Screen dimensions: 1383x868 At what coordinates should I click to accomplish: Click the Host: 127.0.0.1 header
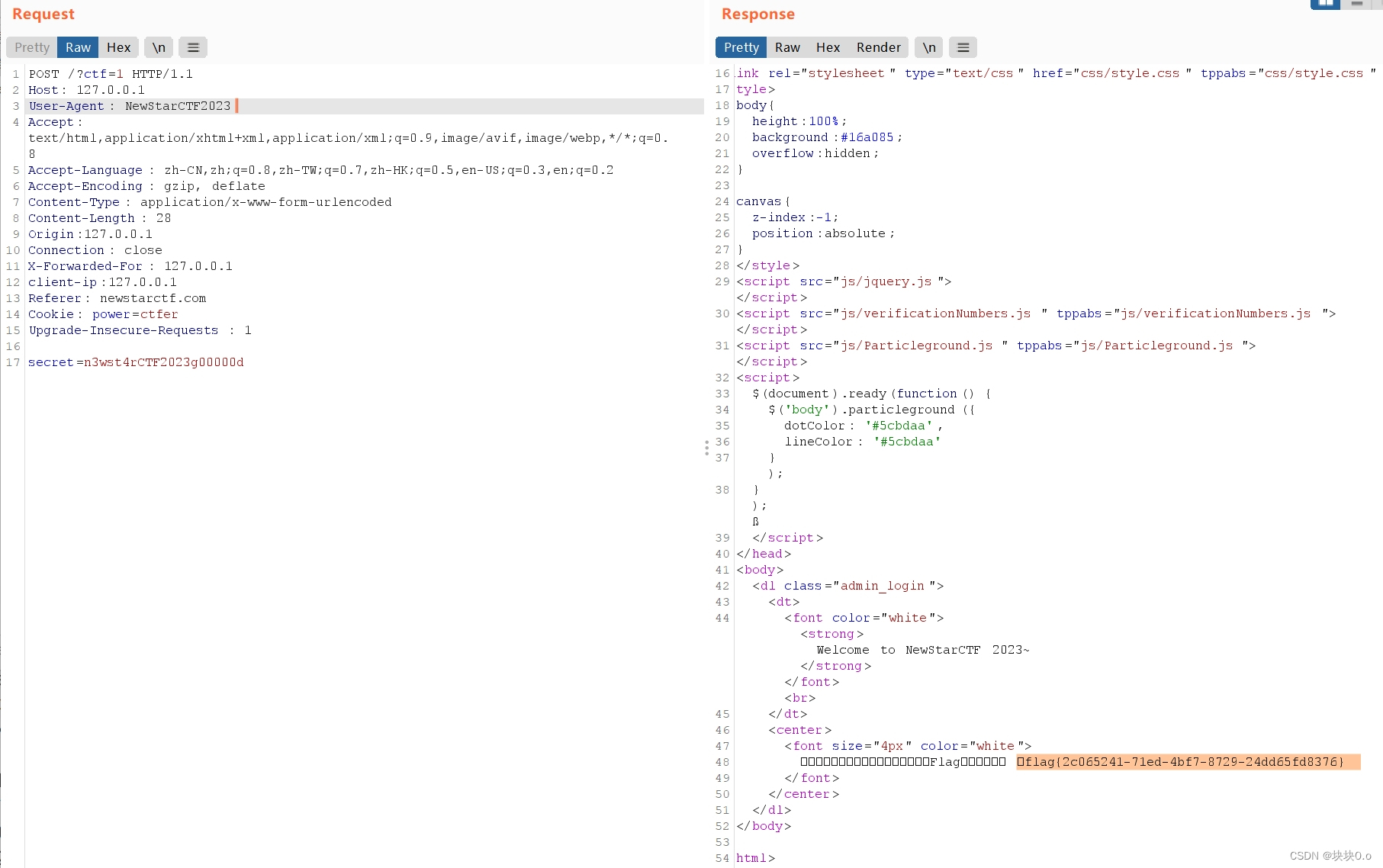pyautogui.click(x=86, y=90)
